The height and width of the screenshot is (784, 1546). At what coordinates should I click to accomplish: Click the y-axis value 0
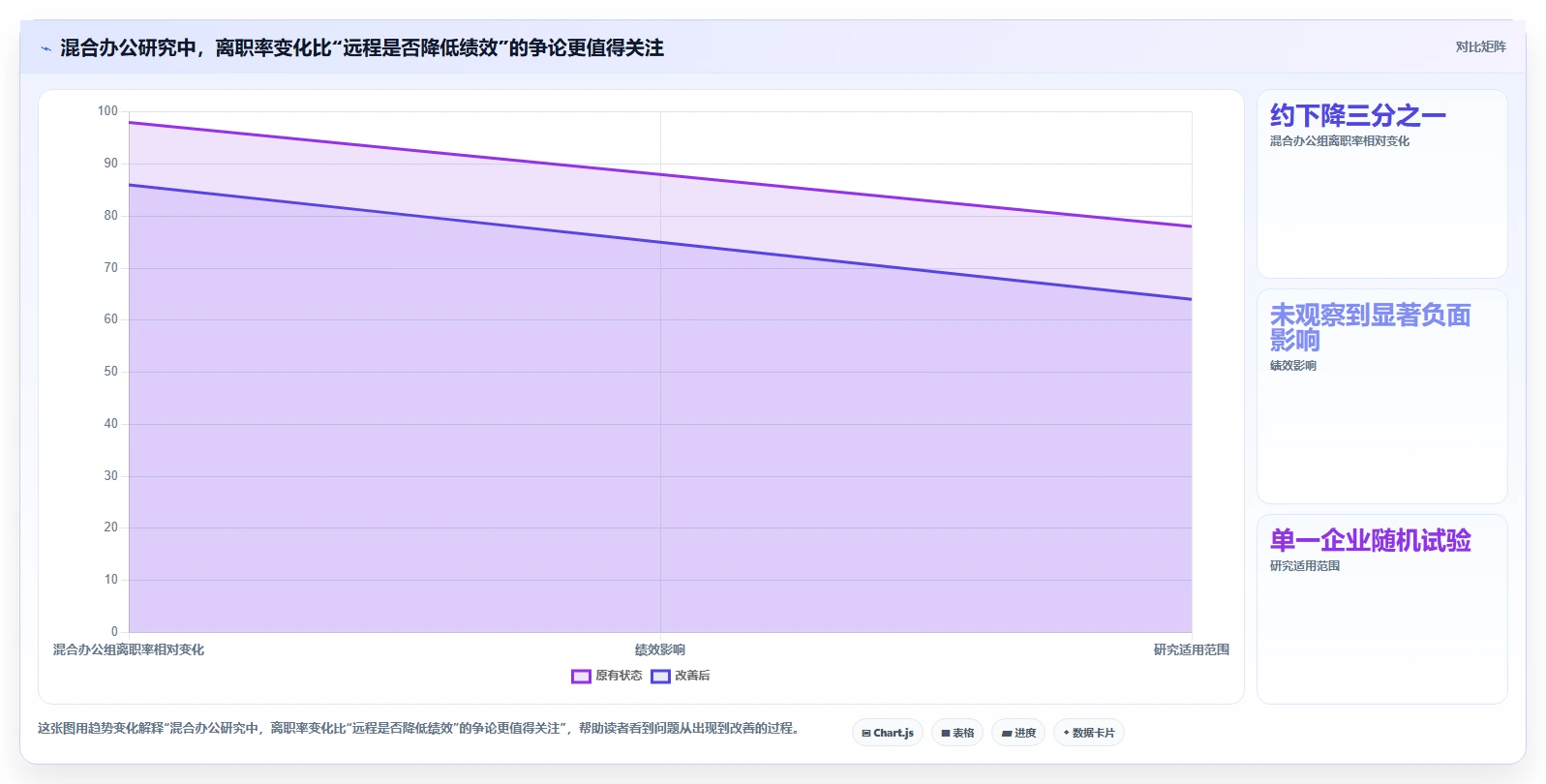[x=114, y=632]
